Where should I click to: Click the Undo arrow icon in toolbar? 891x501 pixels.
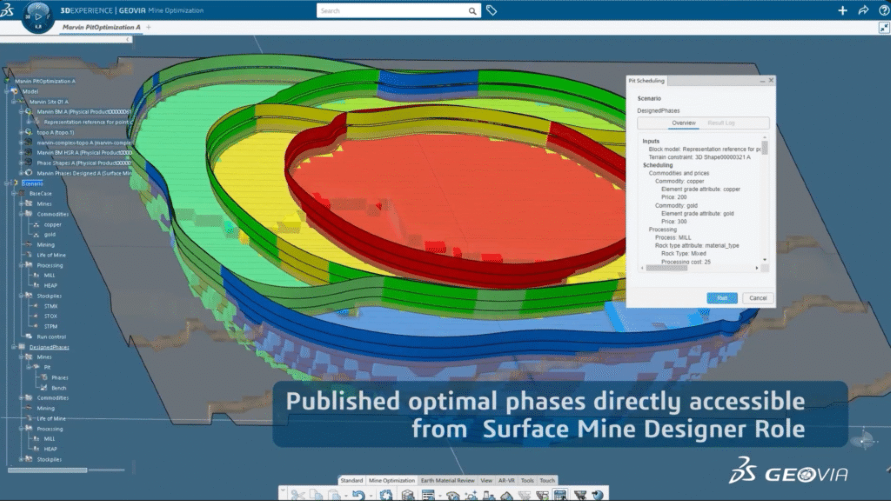coord(358,495)
